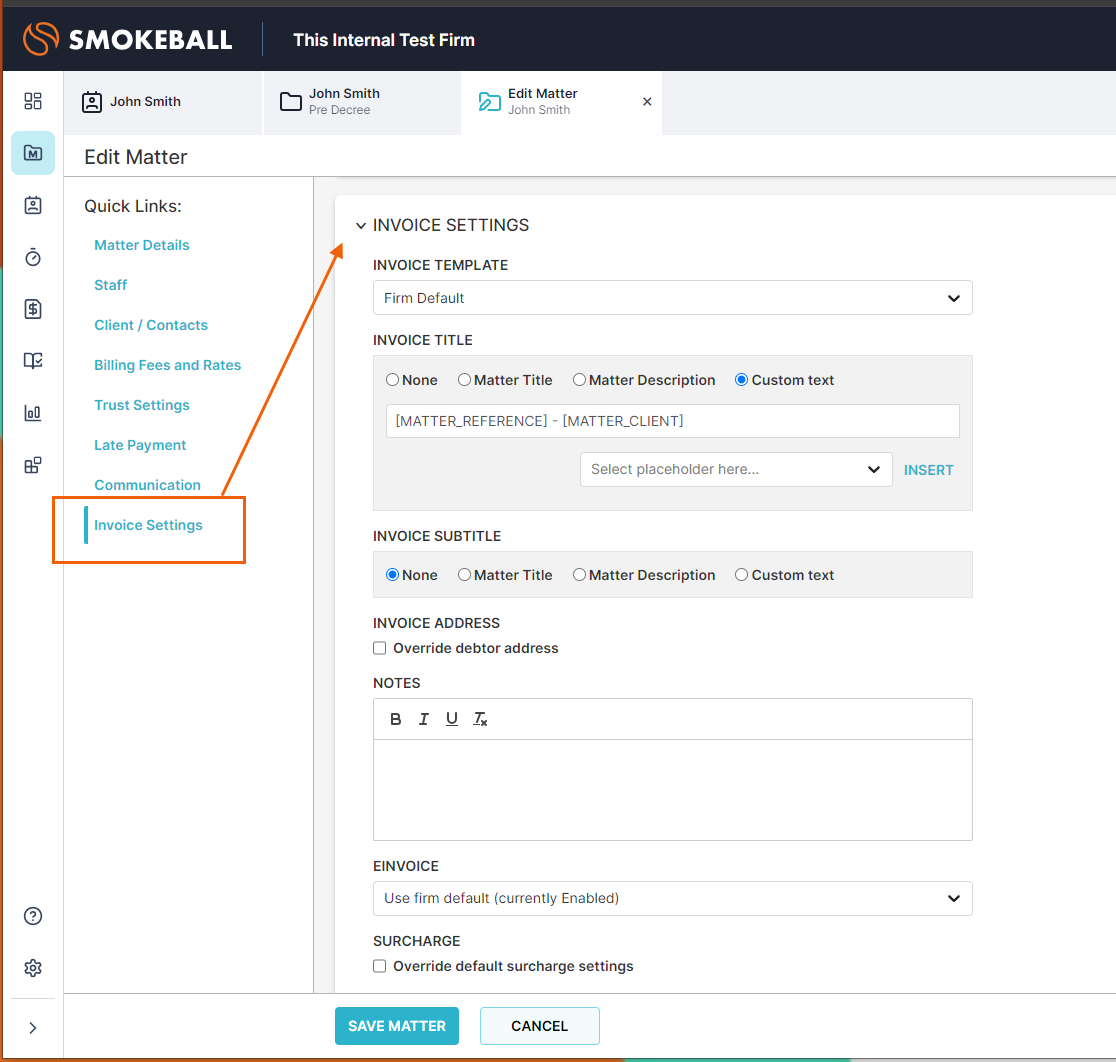Collapse the Invoice Settings section

pyautogui.click(x=361, y=226)
